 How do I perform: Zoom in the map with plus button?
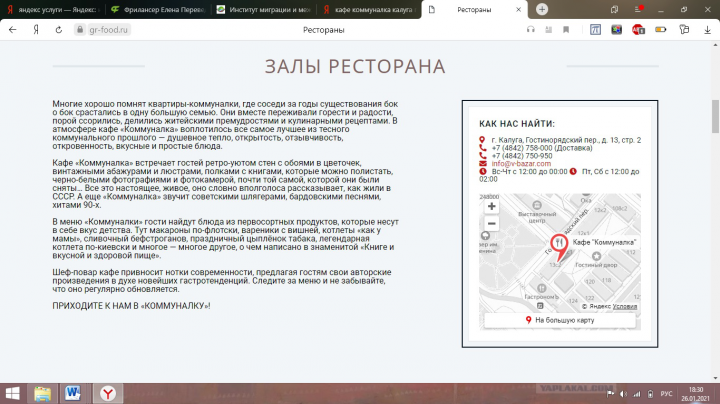(x=491, y=207)
